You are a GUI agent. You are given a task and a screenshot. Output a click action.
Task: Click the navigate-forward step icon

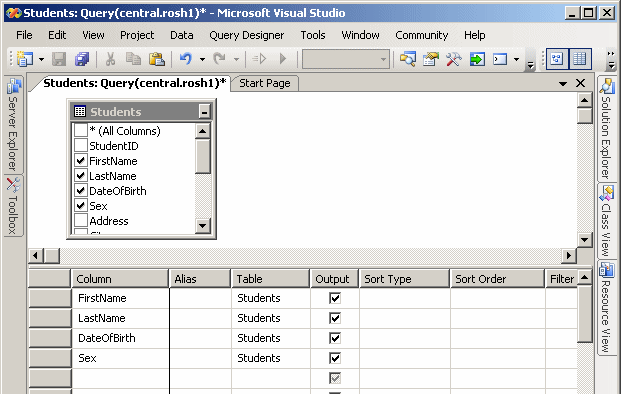(x=259, y=59)
